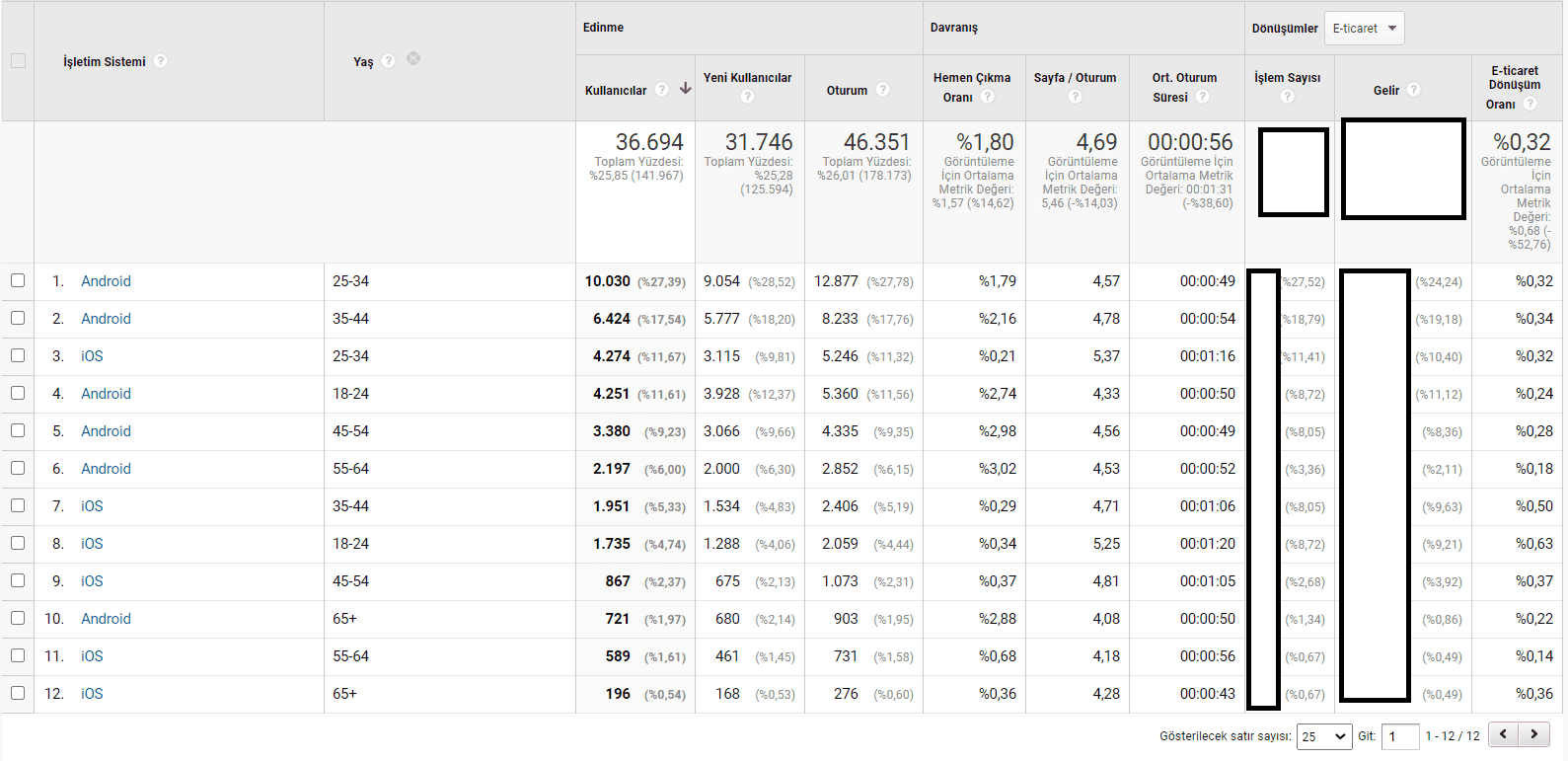Image resolution: width=1568 pixels, height=761 pixels.
Task: Go to next page arrow
Action: click(x=1533, y=734)
